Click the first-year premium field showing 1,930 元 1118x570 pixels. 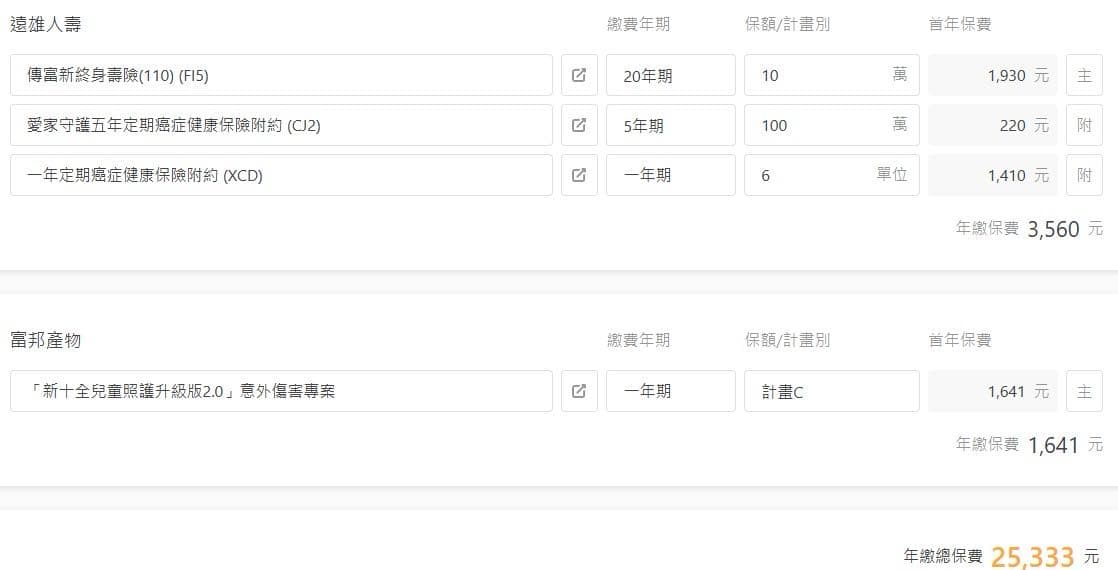(x=992, y=75)
